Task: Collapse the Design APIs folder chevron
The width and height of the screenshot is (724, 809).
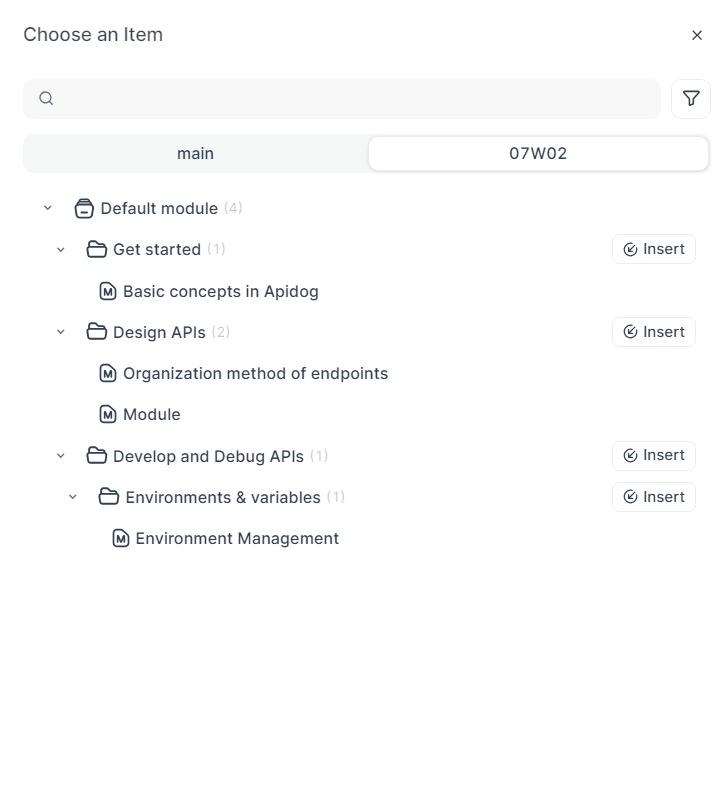Action: coord(61,332)
